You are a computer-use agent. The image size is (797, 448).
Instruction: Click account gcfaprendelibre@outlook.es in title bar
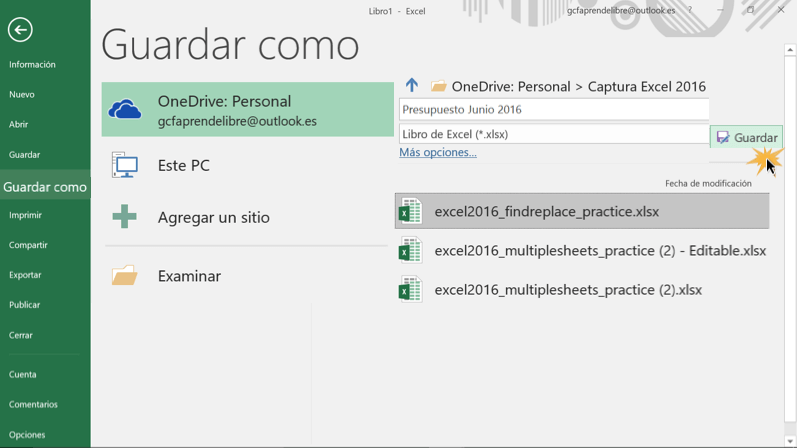[621, 10]
